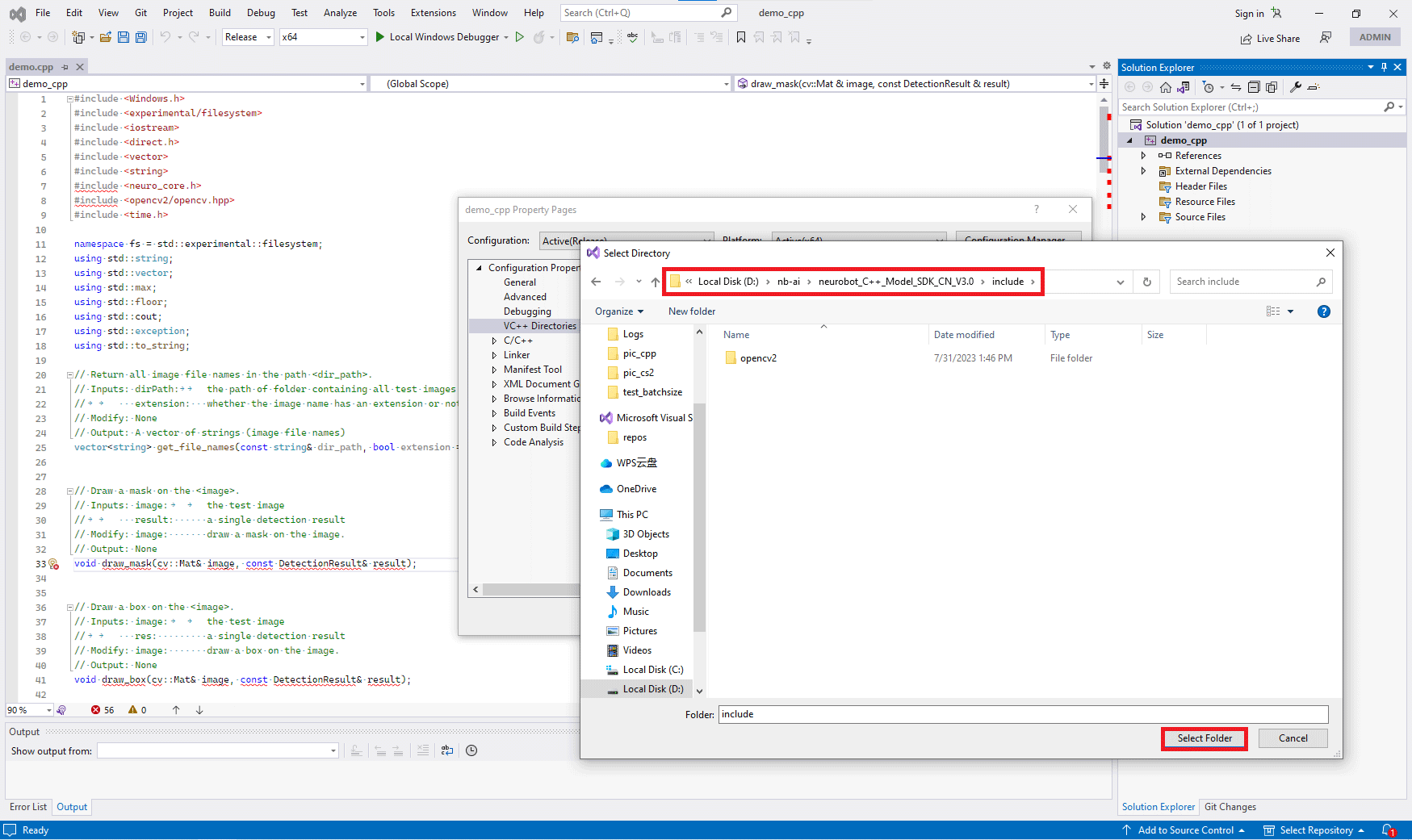Click the Live Share icon
This screenshot has width=1412, height=840.
point(1246,39)
